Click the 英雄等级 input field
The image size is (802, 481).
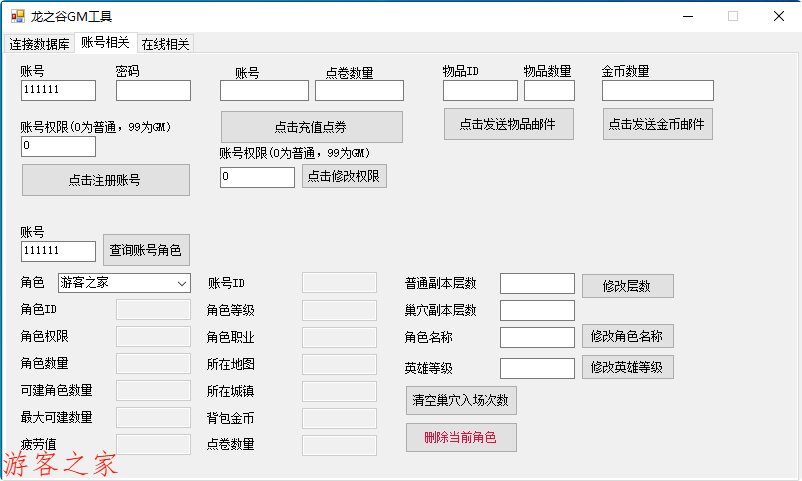[x=537, y=368]
